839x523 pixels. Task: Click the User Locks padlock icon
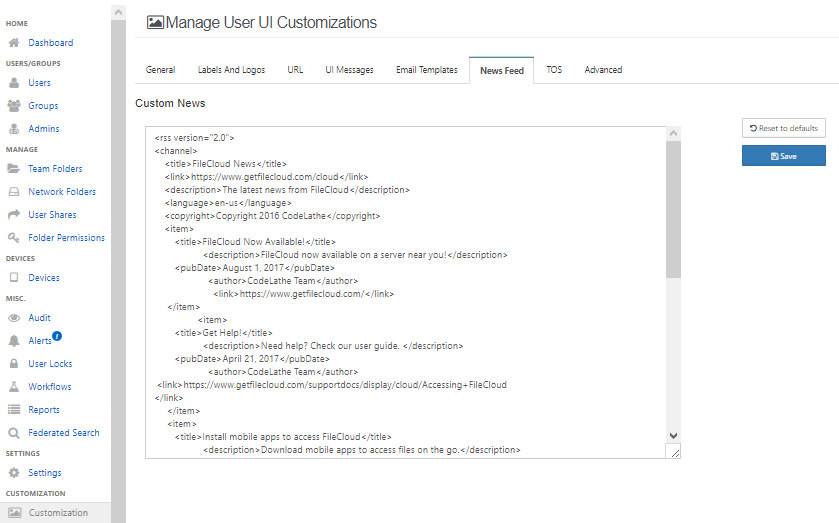14,364
